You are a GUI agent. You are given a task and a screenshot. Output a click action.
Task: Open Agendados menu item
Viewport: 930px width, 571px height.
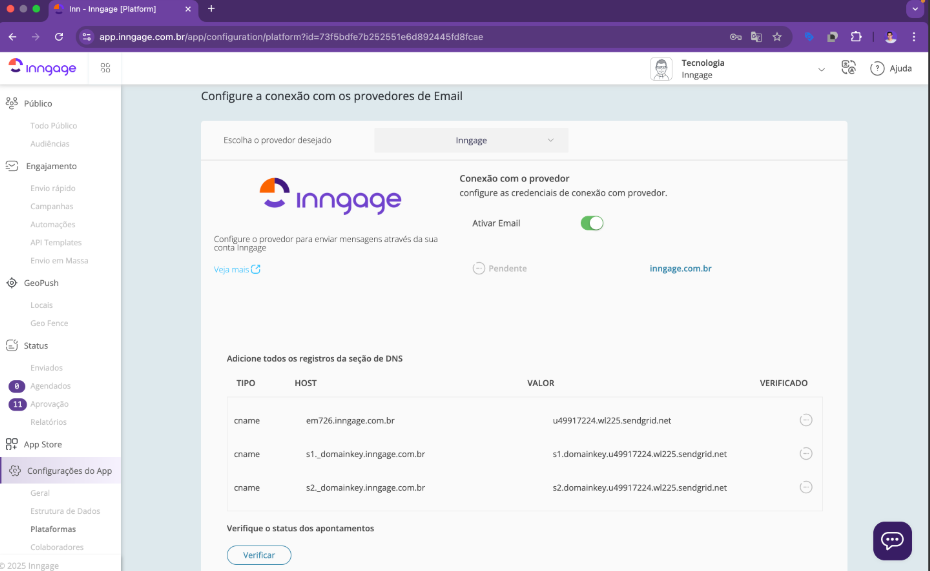(50, 386)
